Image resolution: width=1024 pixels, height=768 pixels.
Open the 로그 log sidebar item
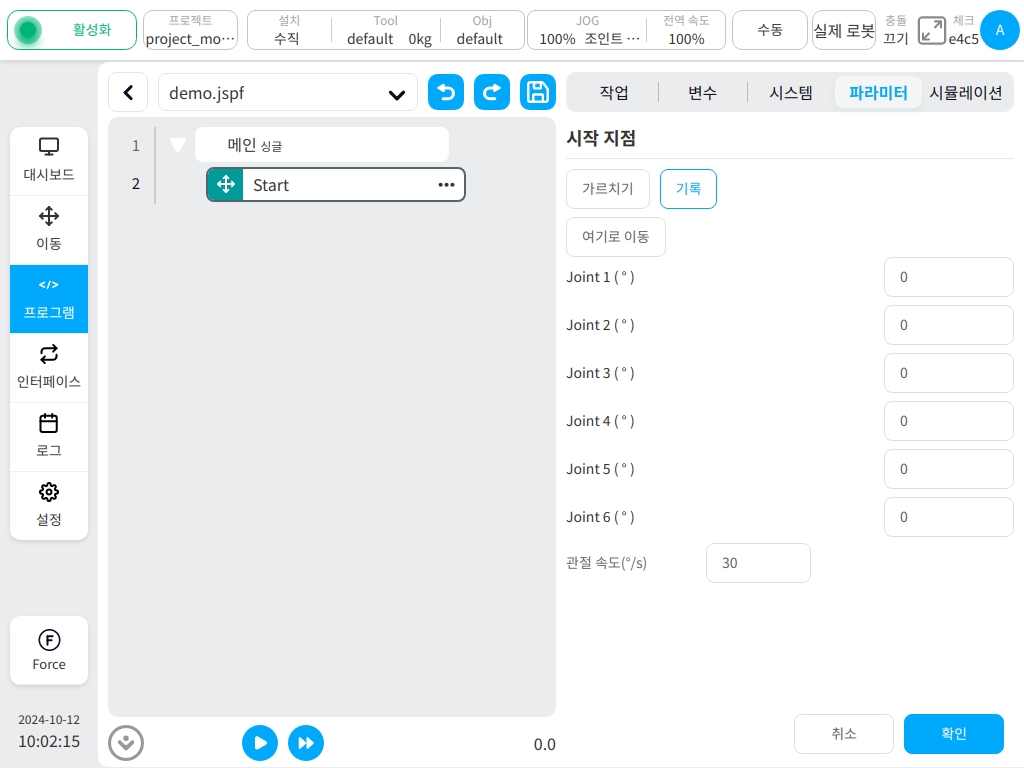[x=49, y=437]
